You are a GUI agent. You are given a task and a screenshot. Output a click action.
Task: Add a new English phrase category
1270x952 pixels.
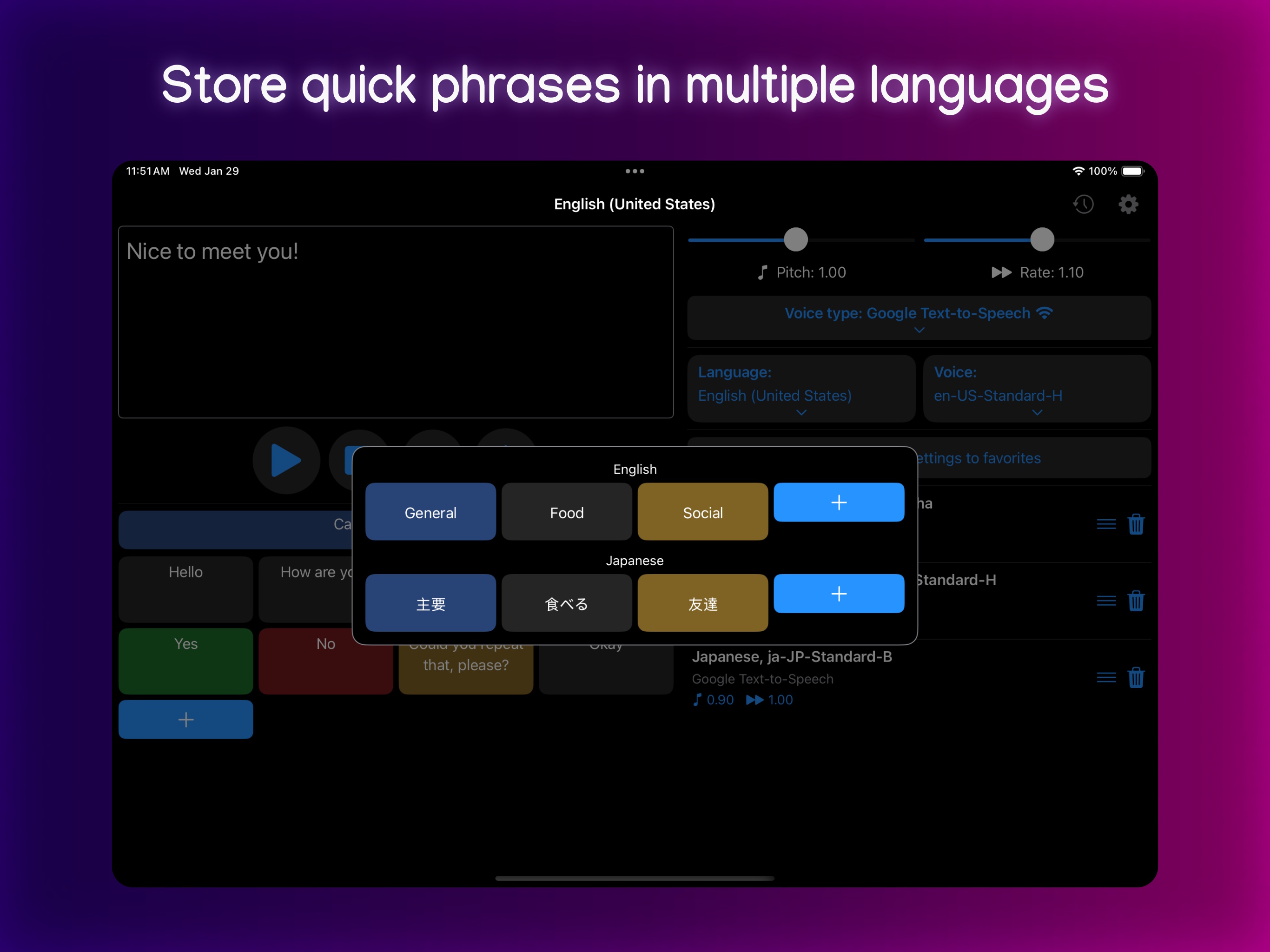pos(839,502)
